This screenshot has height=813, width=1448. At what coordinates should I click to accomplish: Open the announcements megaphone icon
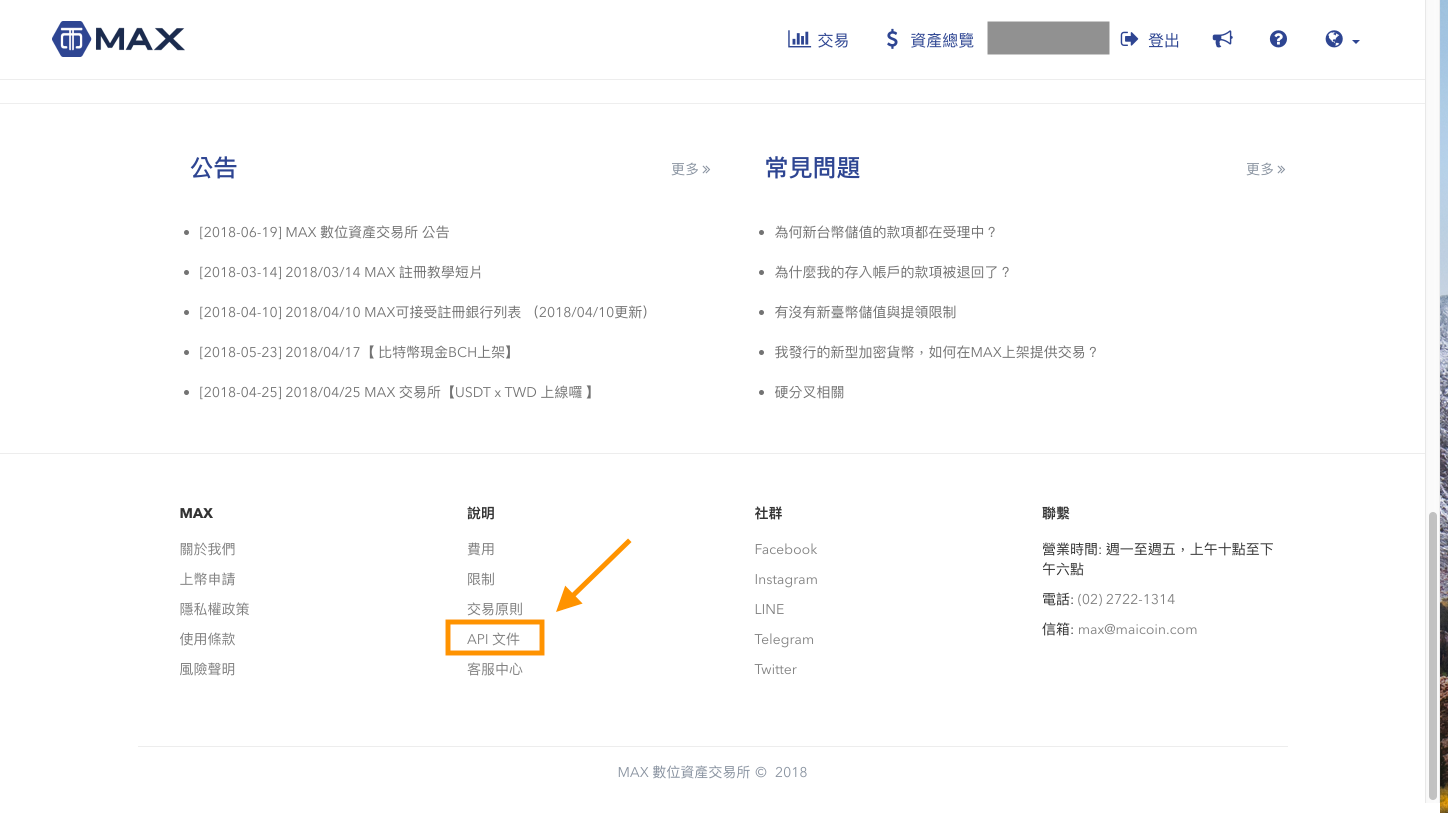1222,39
